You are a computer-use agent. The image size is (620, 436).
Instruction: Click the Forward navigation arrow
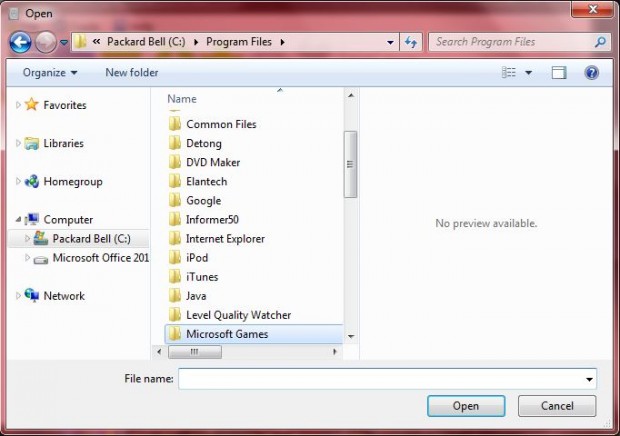(x=45, y=42)
